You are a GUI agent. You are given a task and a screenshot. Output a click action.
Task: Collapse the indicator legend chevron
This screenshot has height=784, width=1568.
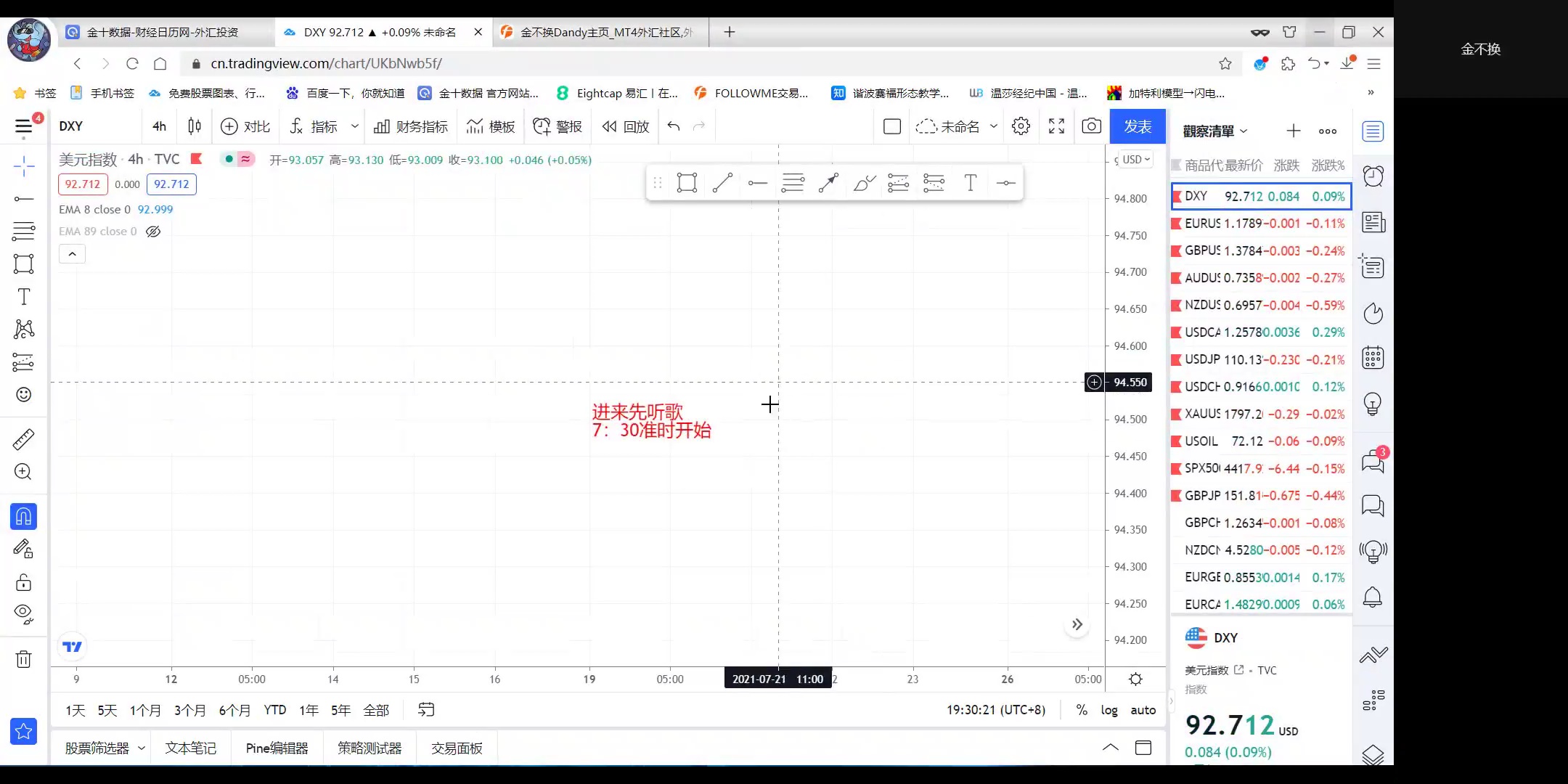tap(72, 254)
